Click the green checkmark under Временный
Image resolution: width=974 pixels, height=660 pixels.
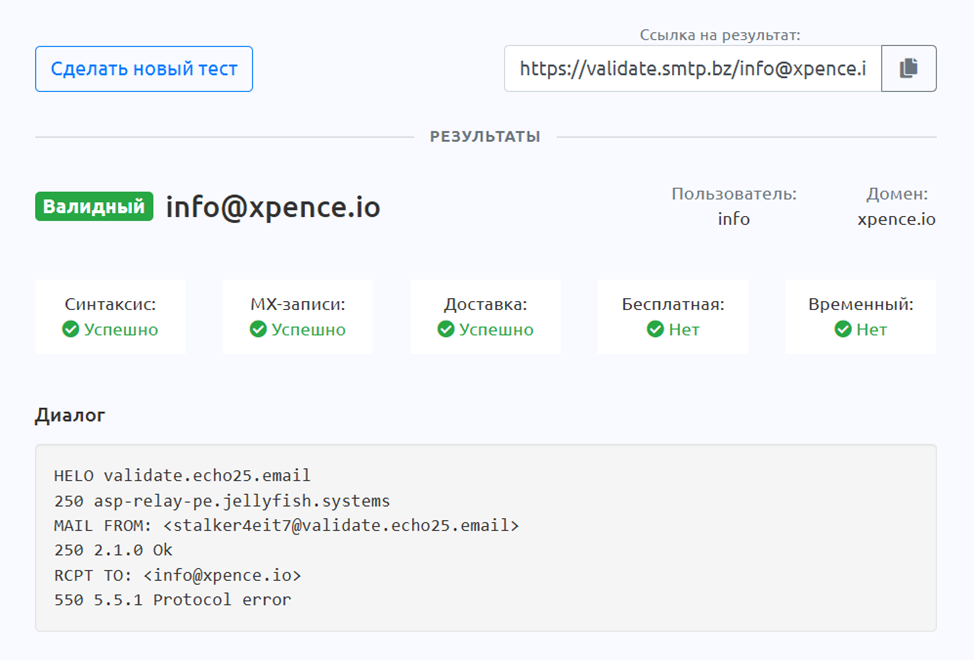[x=843, y=330]
